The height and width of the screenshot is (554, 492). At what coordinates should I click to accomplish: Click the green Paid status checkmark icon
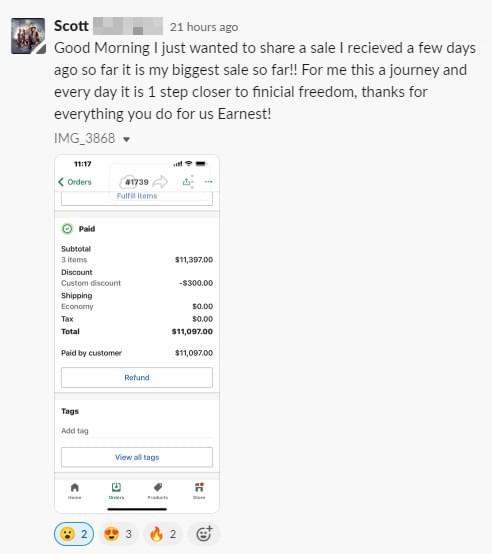click(67, 229)
